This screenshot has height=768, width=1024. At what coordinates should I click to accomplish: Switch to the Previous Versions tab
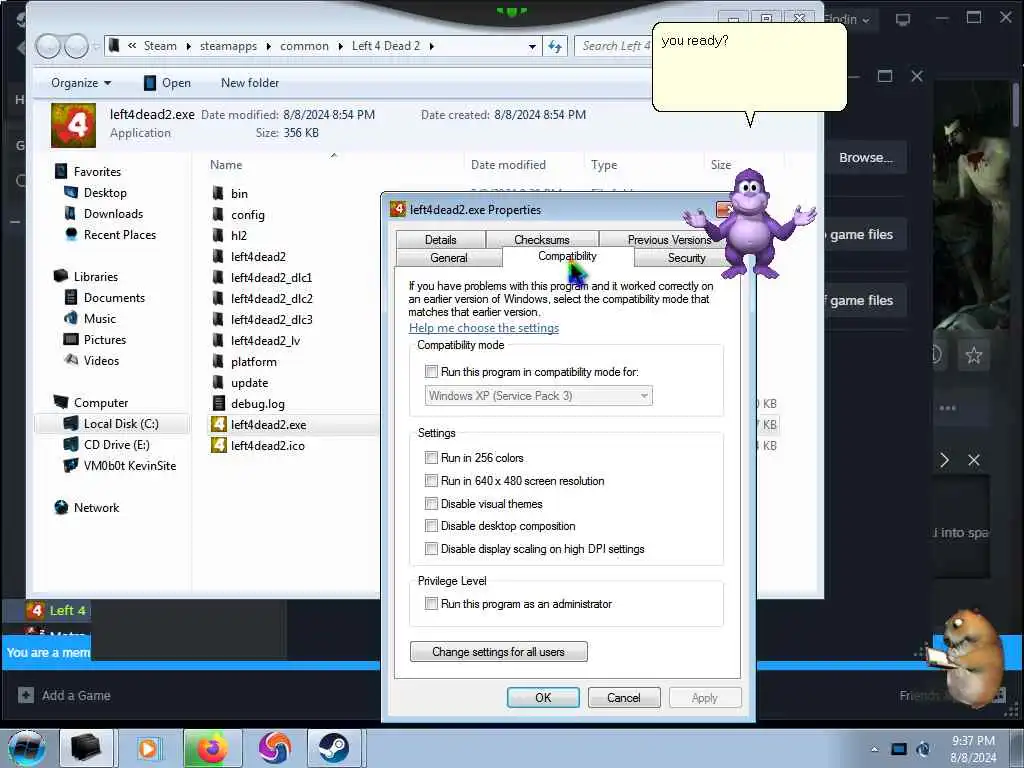tap(668, 240)
